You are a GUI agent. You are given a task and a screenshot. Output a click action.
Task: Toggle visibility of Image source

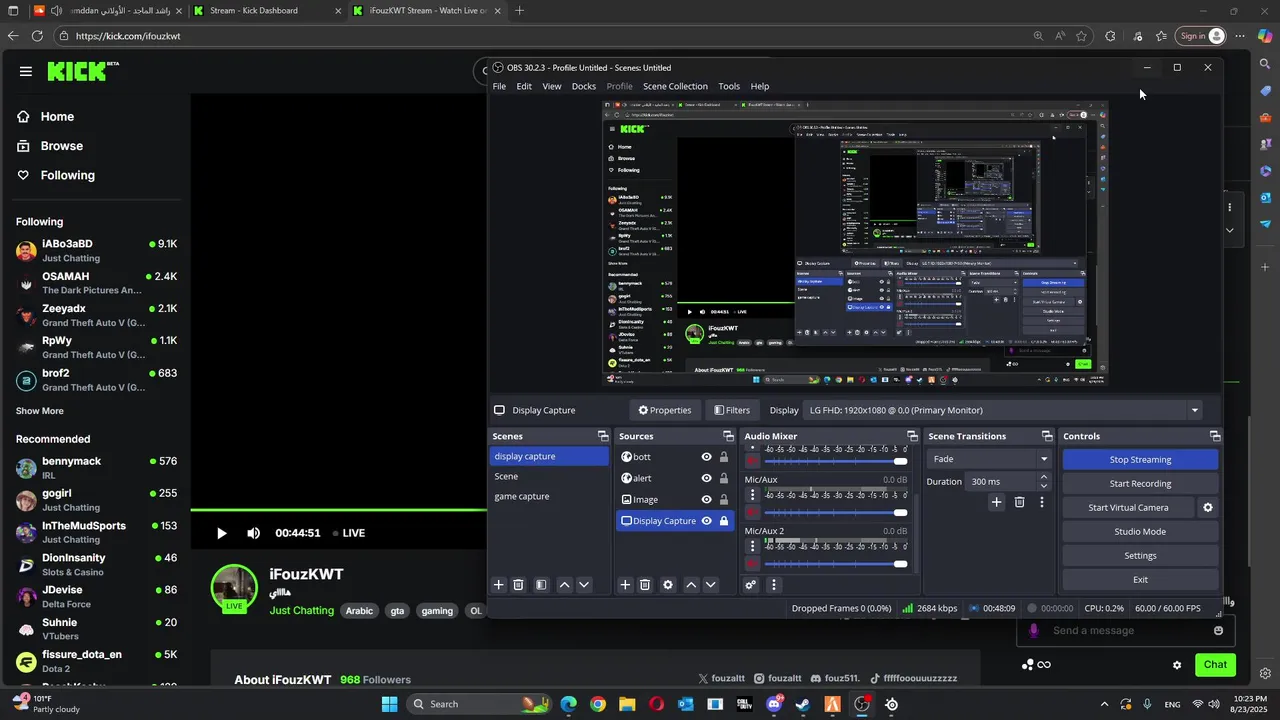(x=706, y=500)
